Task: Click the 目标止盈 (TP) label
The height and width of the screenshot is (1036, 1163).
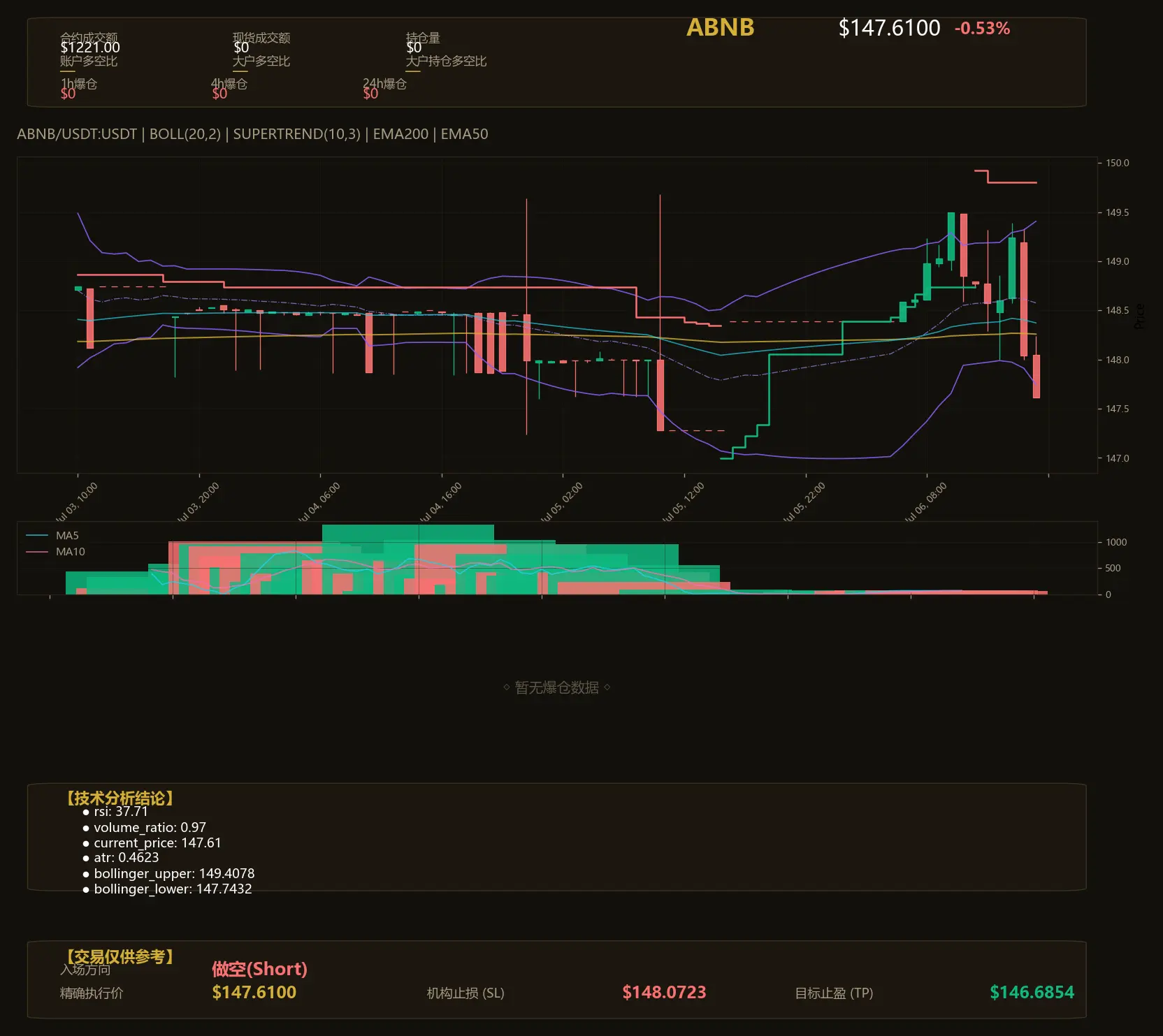Action: 834,993
